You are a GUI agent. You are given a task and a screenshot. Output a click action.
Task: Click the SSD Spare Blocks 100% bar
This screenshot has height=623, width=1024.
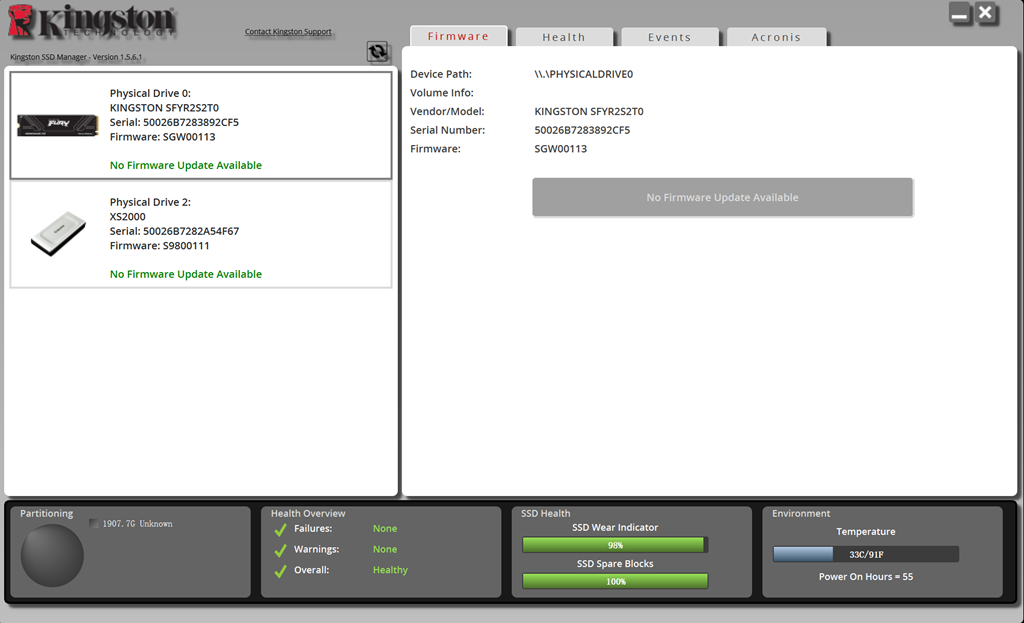[615, 581]
